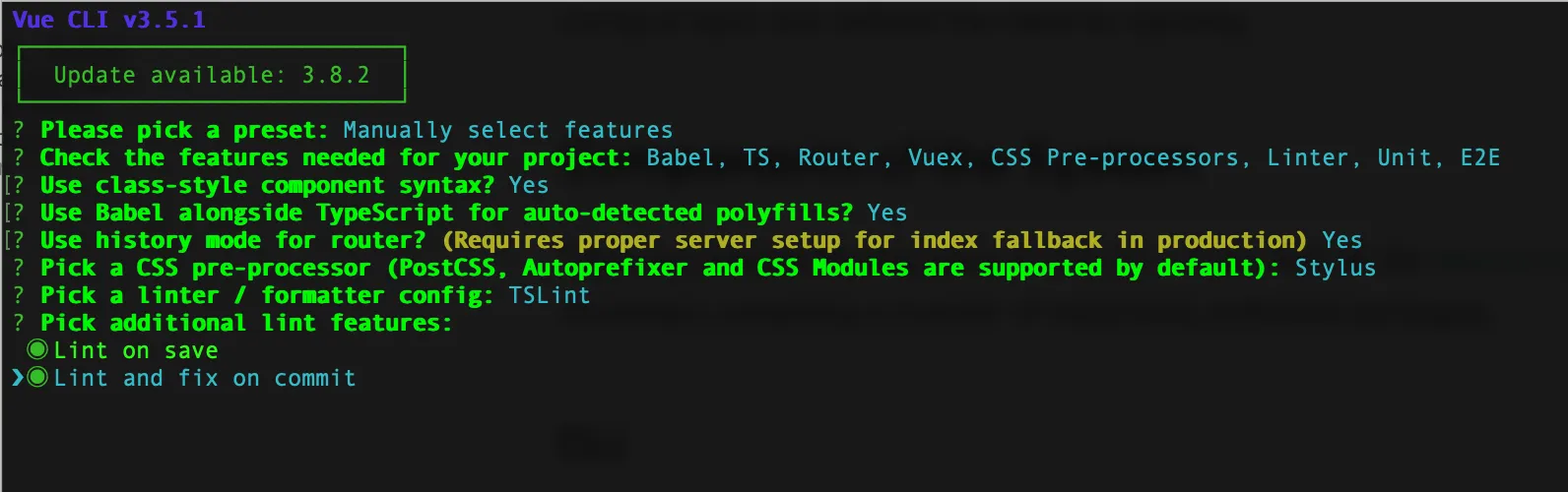Viewport: 1568px width, 492px height.
Task: Click the question mark before Check the features
Action: [19, 157]
